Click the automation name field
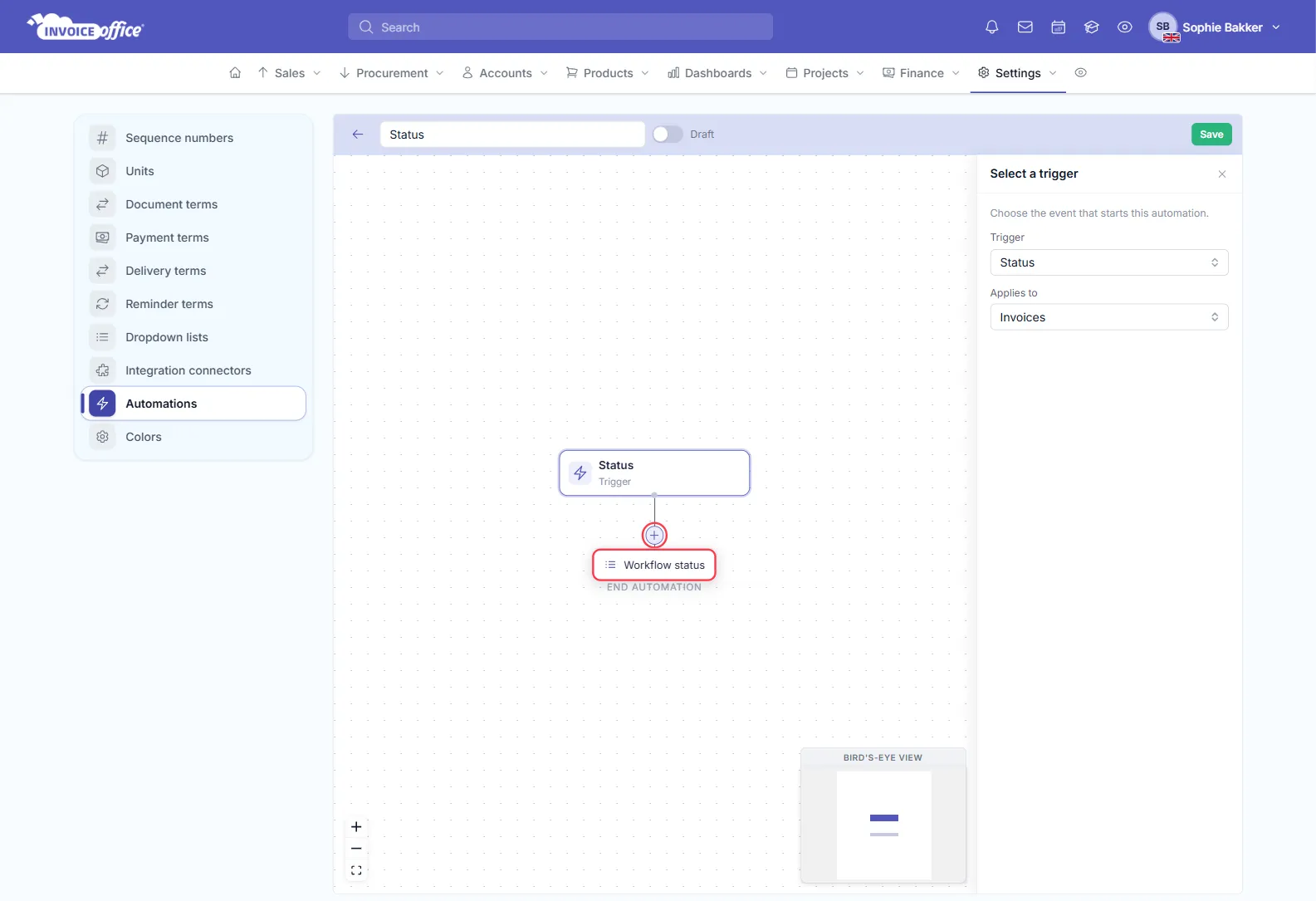This screenshot has width=1316, height=901. (512, 135)
